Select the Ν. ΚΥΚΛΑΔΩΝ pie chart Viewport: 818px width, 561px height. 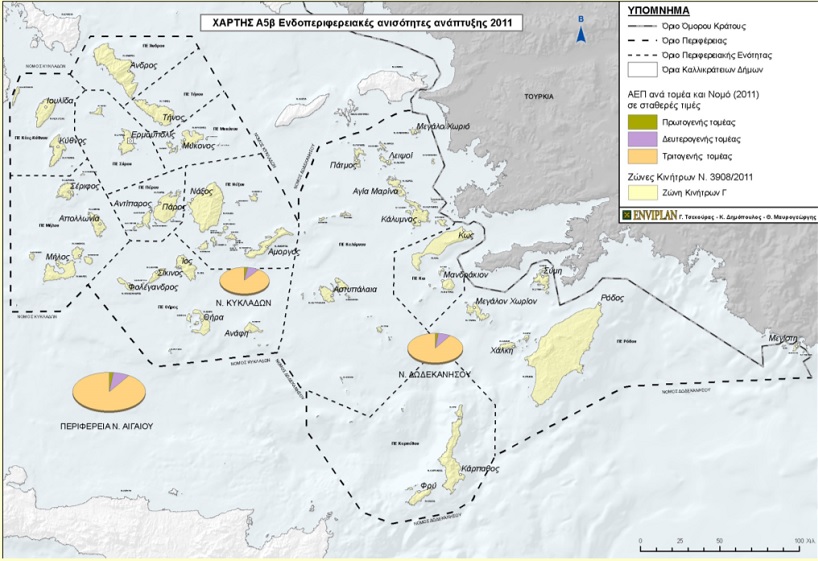pyautogui.click(x=245, y=282)
